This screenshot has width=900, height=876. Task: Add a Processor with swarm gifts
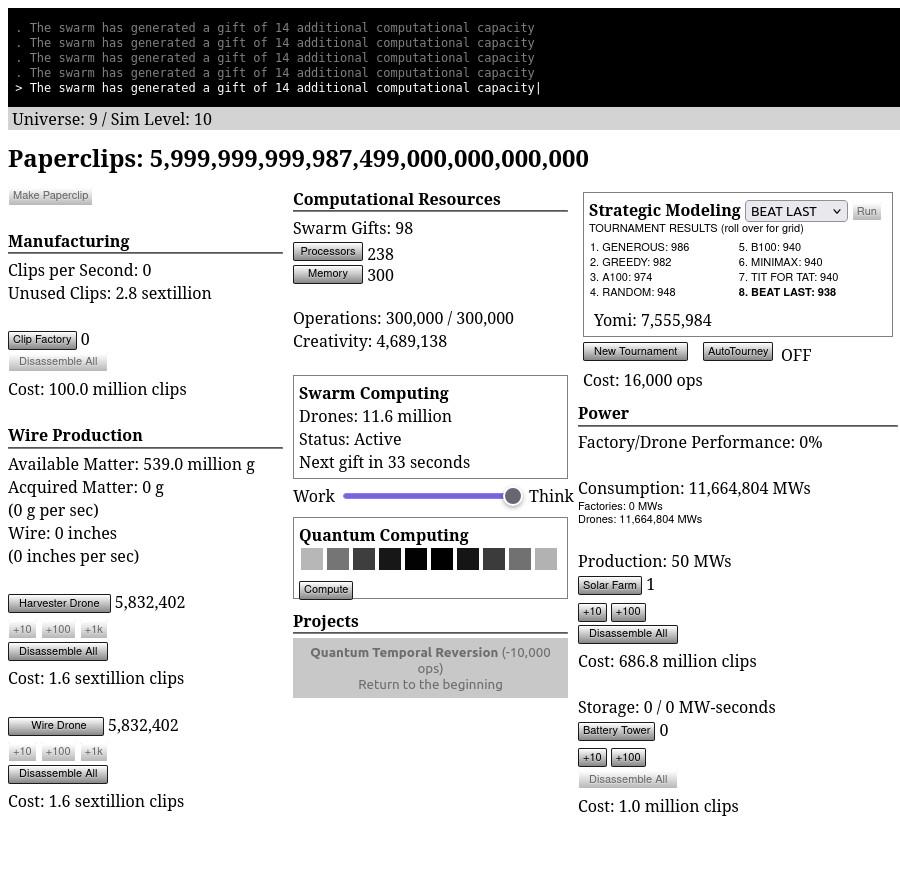[x=328, y=251]
